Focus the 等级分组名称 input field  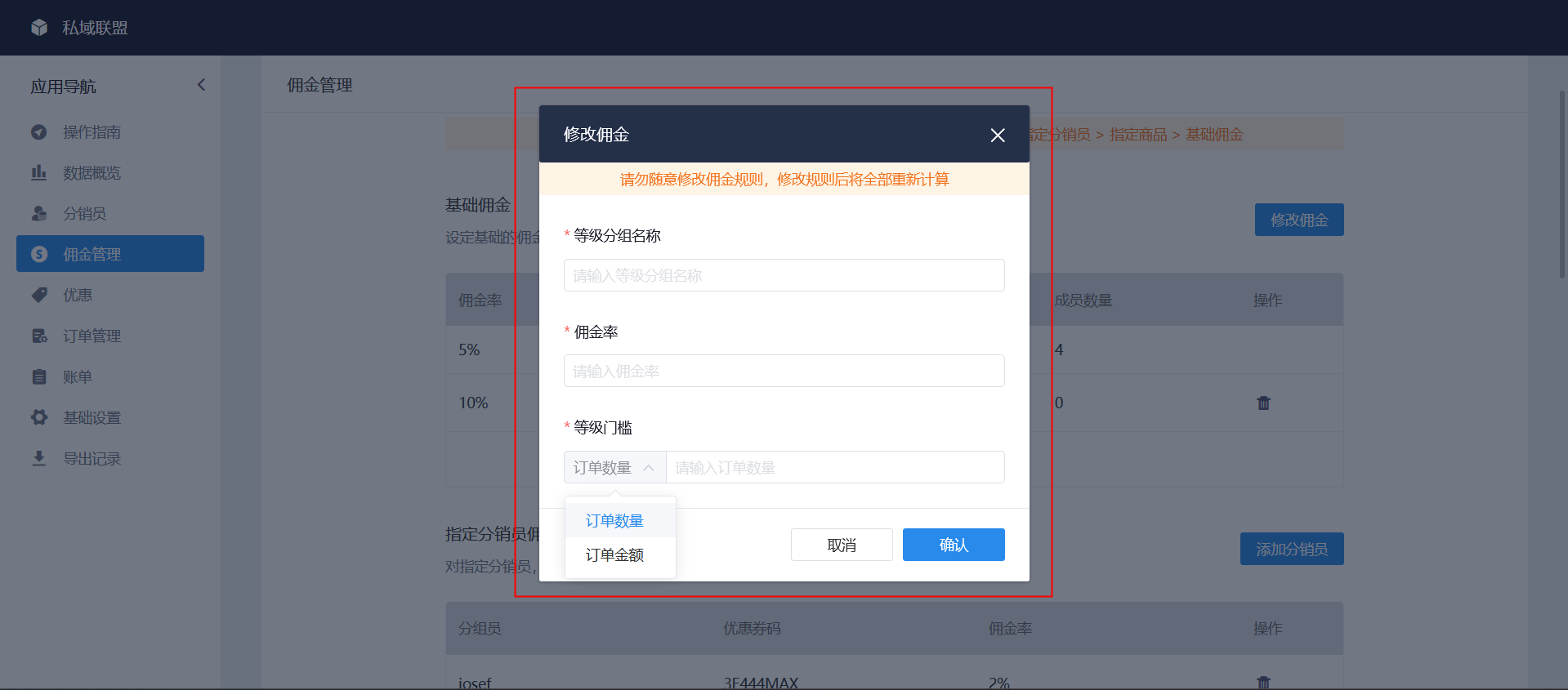784,275
